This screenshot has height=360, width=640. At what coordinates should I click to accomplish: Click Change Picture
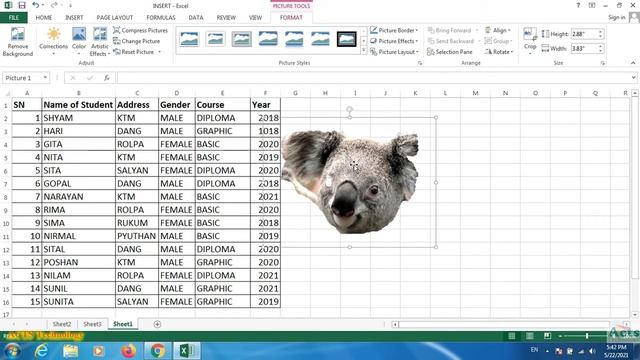point(136,41)
